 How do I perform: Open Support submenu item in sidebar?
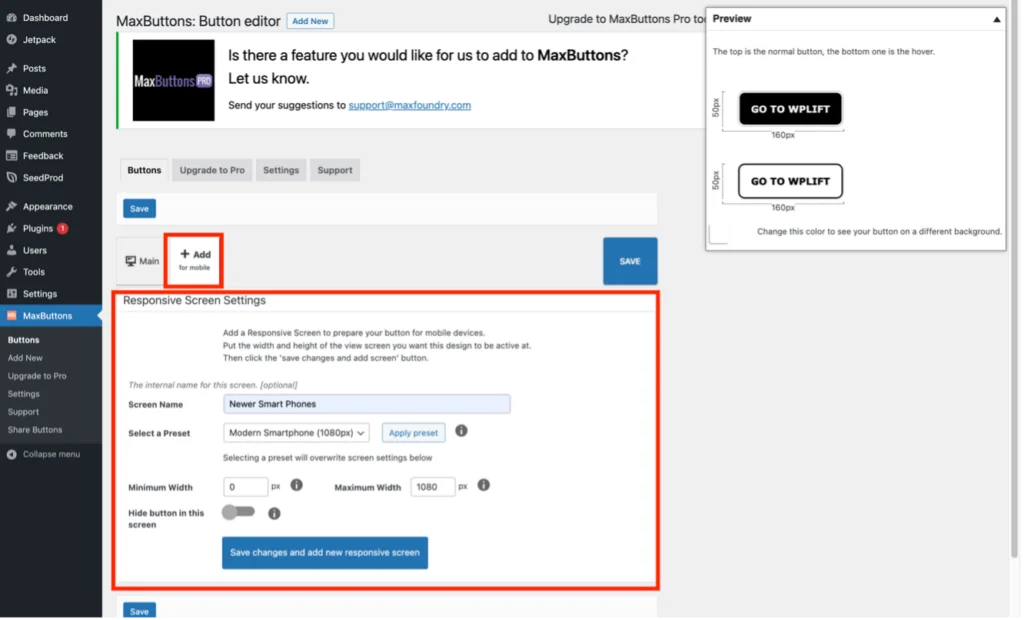pos(24,413)
